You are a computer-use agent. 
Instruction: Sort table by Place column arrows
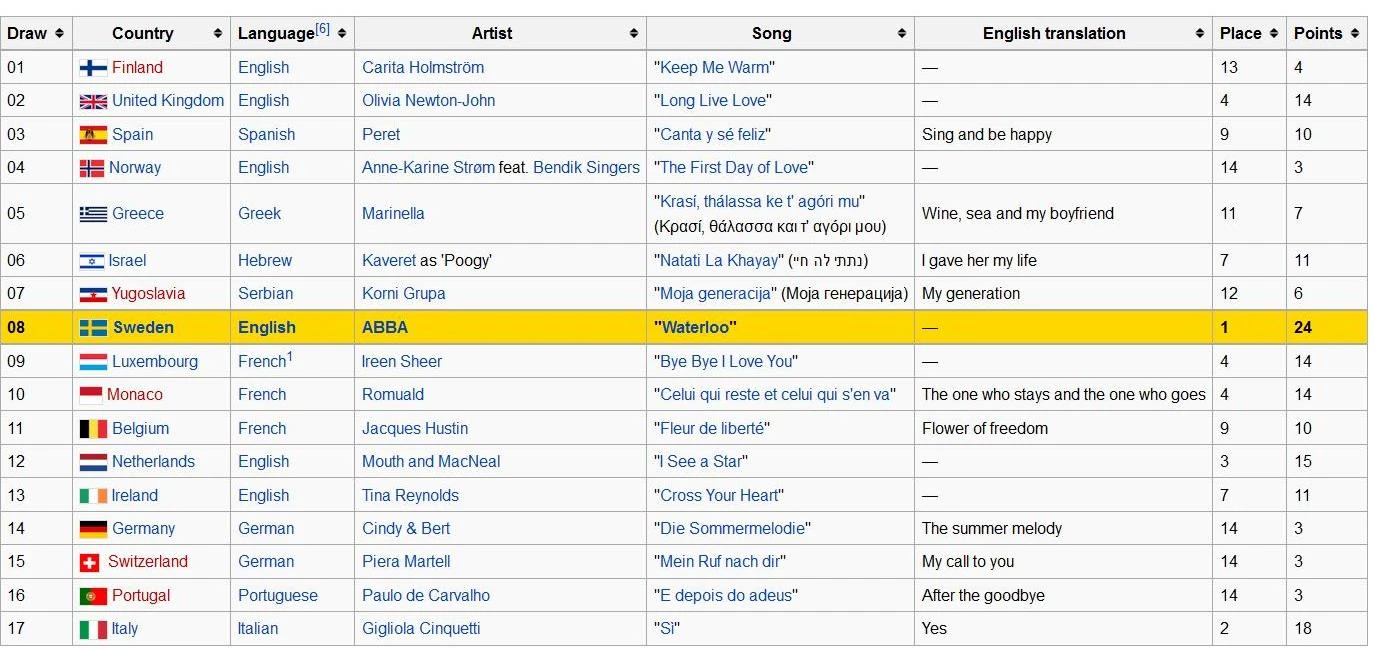1273,34
